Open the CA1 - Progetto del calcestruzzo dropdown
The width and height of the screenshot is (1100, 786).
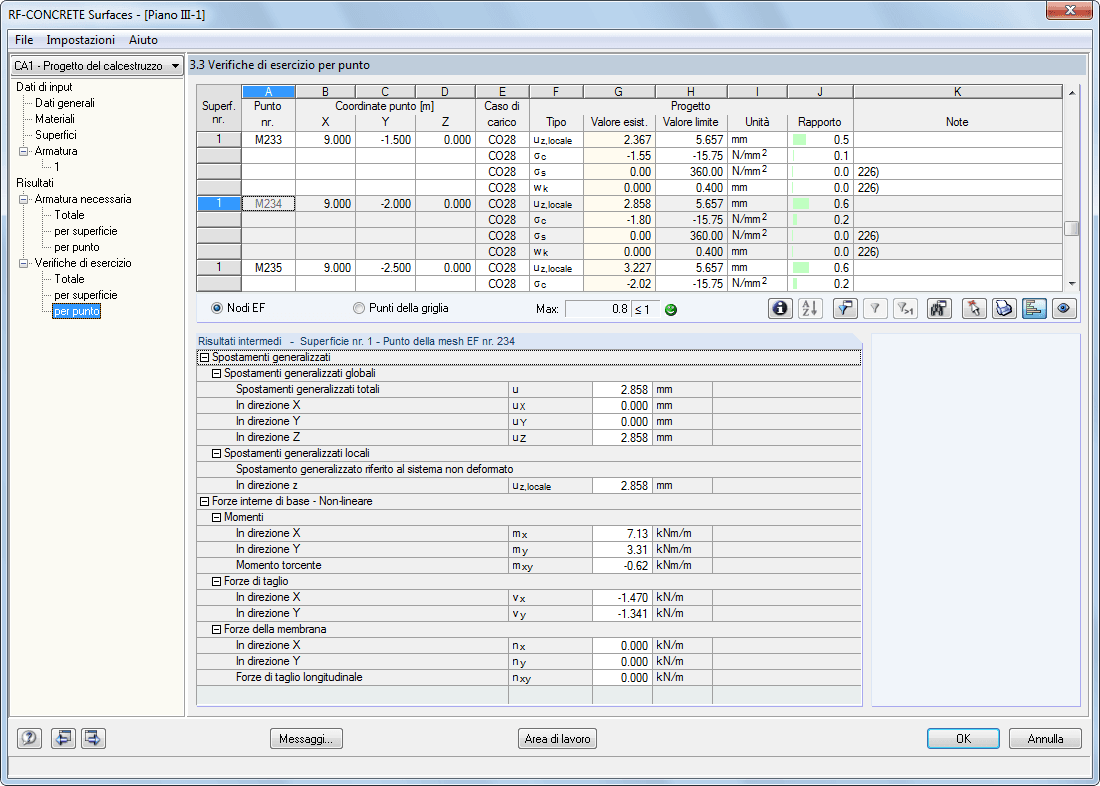click(97, 66)
